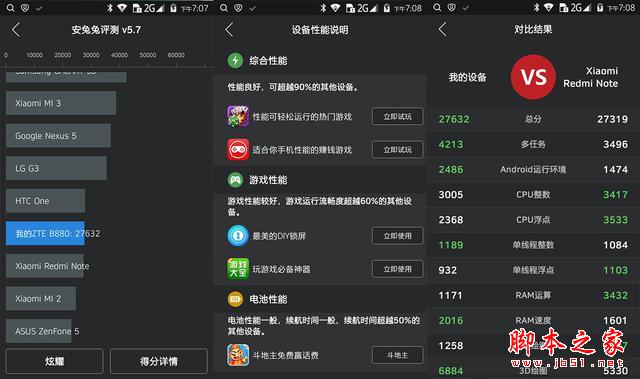The width and height of the screenshot is (640, 379).
Task: Tap the CPU整数 row label
Action: [x=533, y=195]
